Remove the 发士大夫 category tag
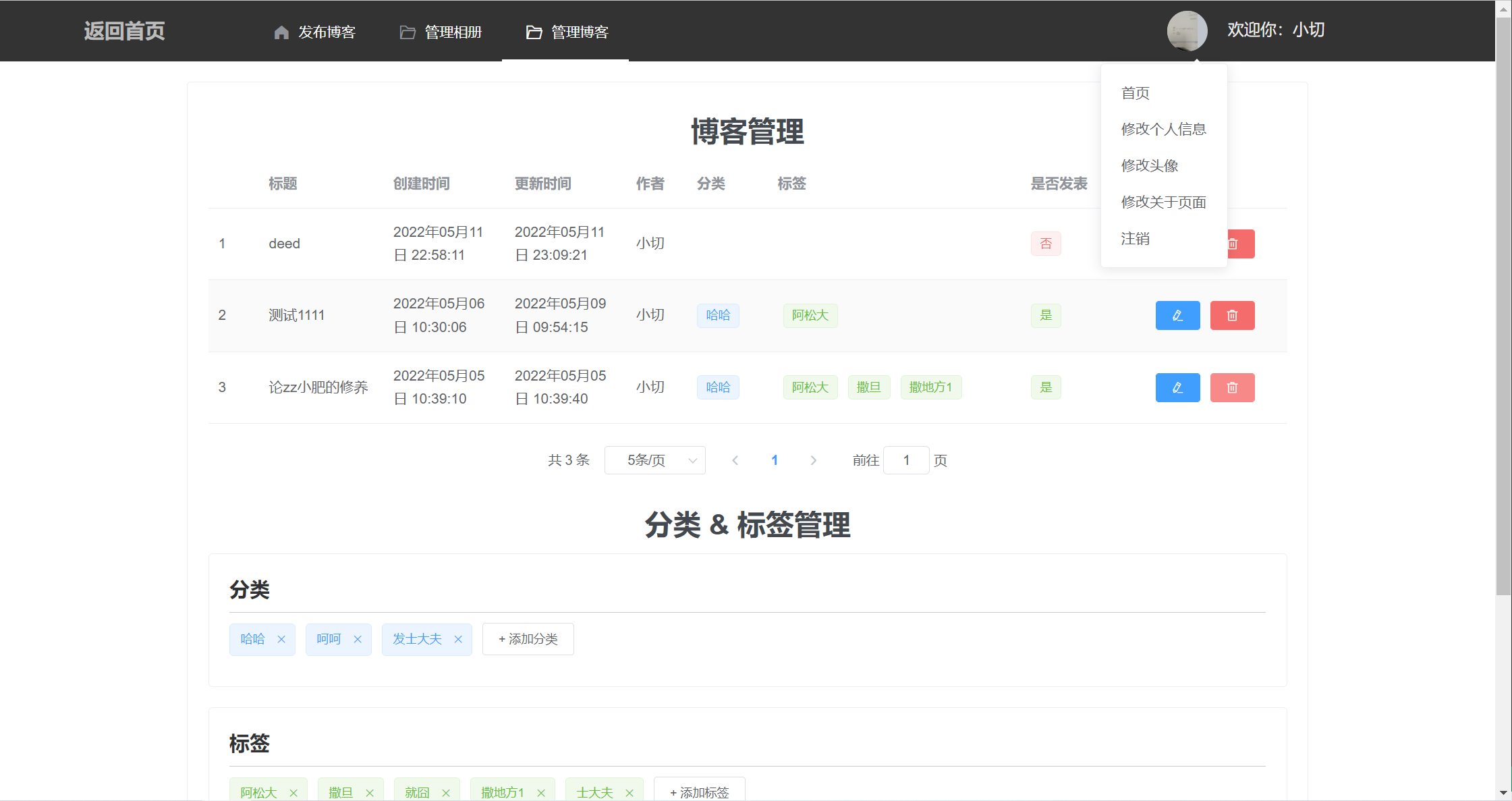 tap(458, 639)
